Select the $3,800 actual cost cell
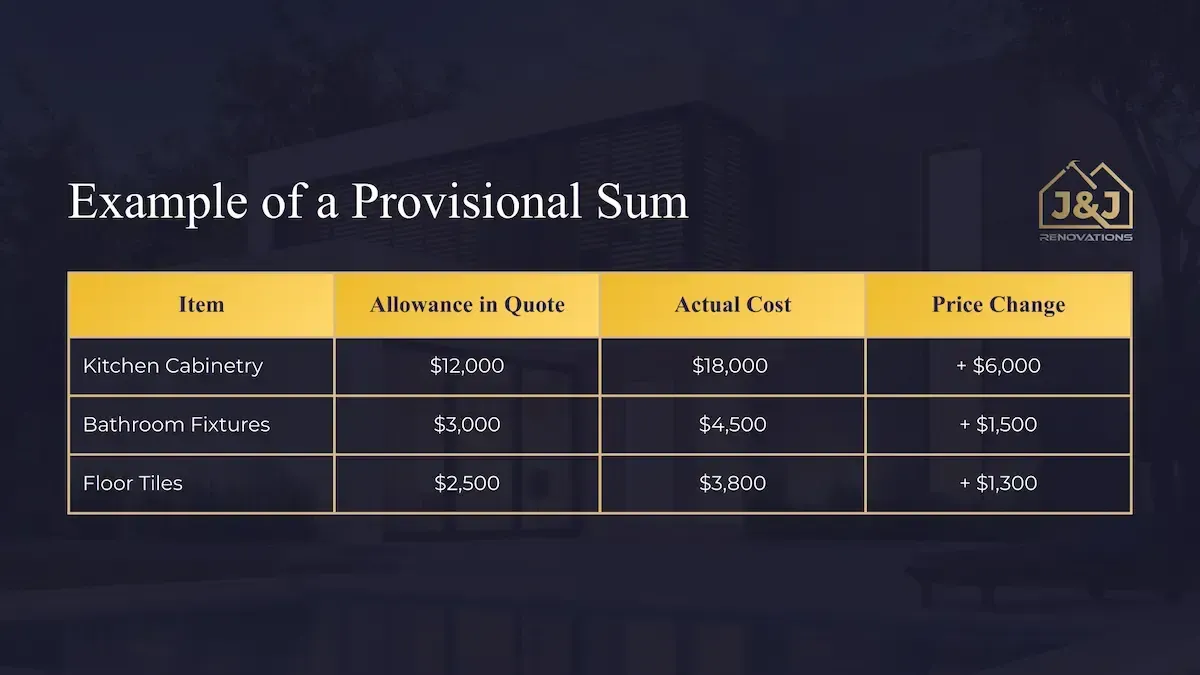 coord(732,483)
